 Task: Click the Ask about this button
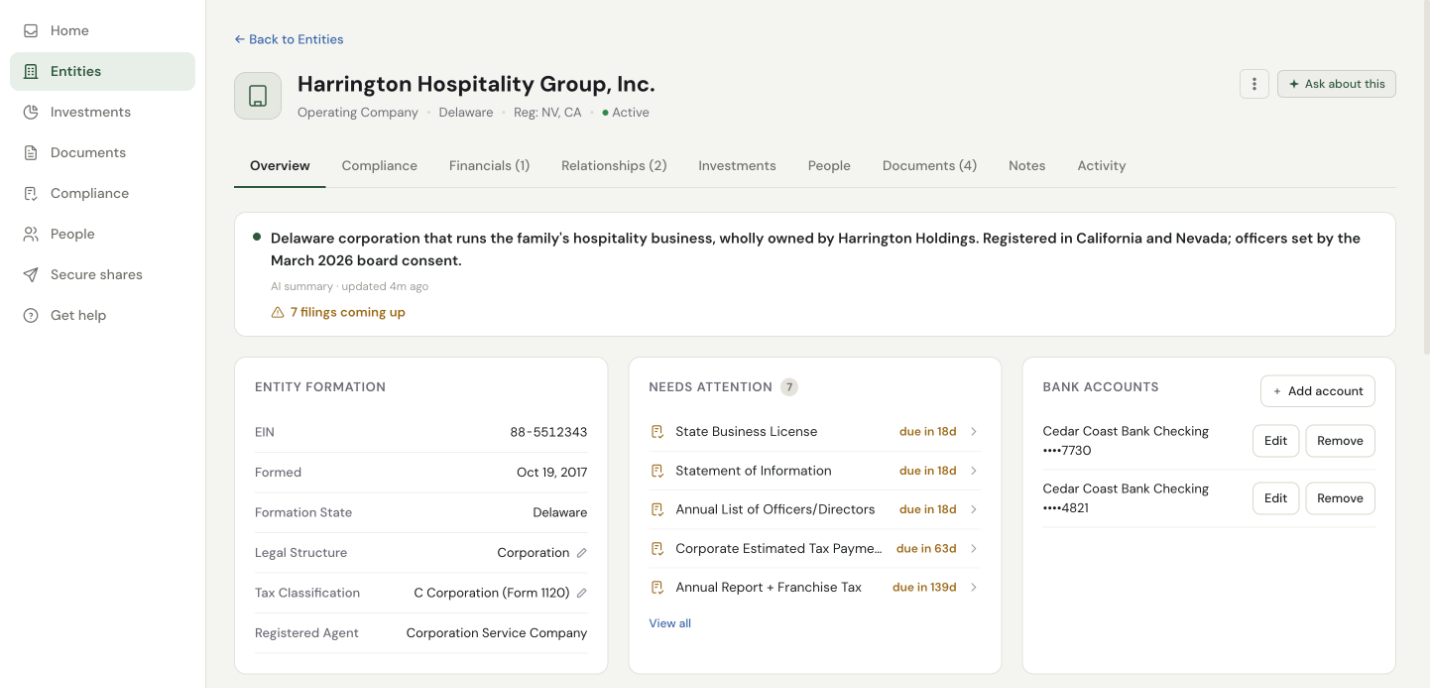click(x=1336, y=84)
